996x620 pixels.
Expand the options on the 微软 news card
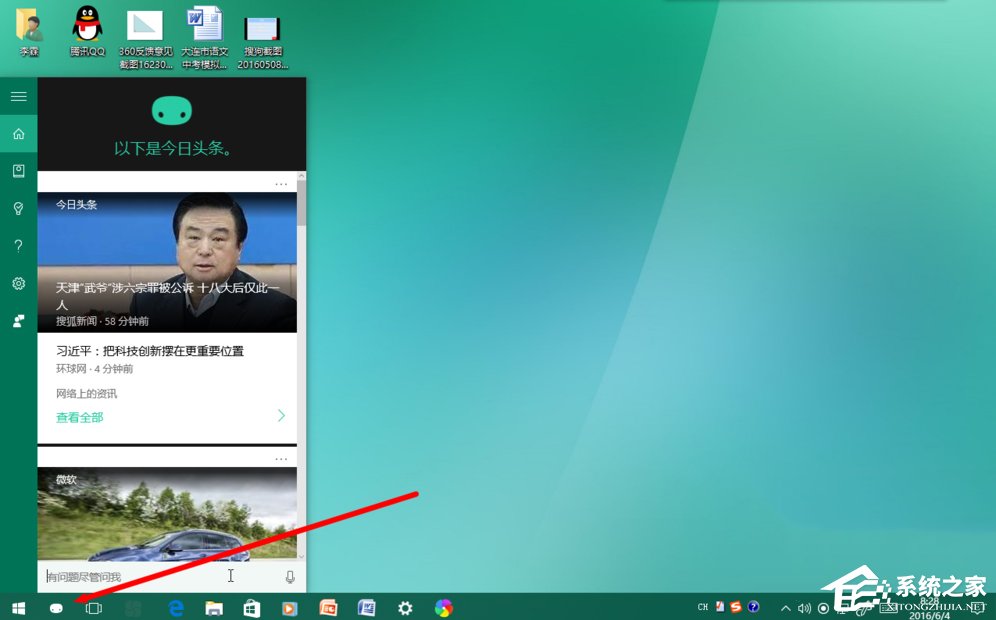point(282,459)
